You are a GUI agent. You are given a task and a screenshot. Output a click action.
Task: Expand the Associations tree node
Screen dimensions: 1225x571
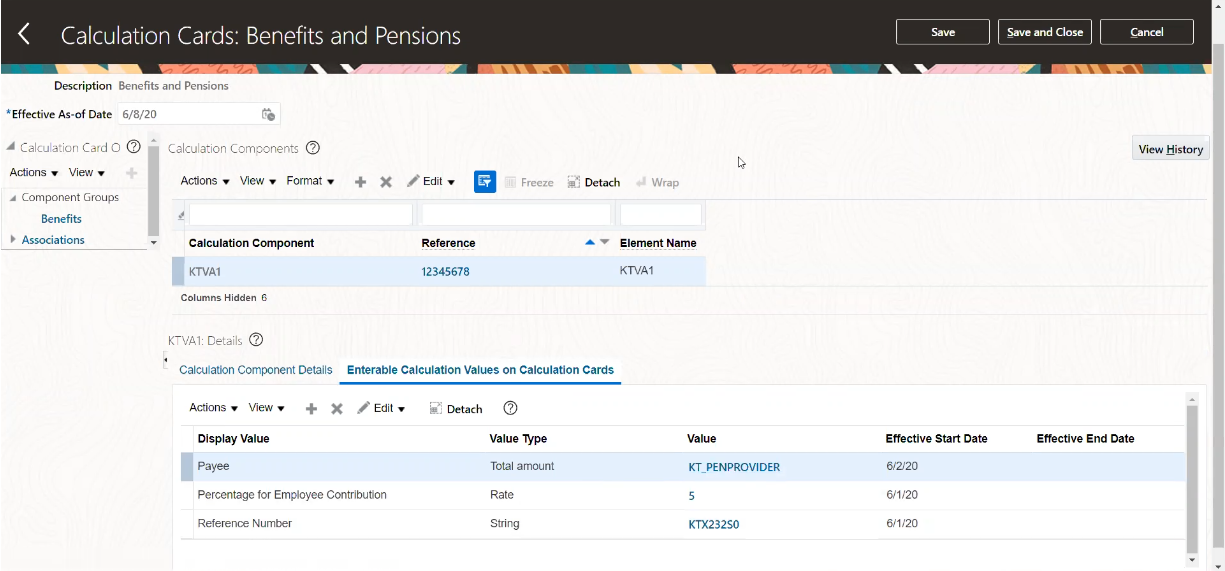pyautogui.click(x=13, y=240)
